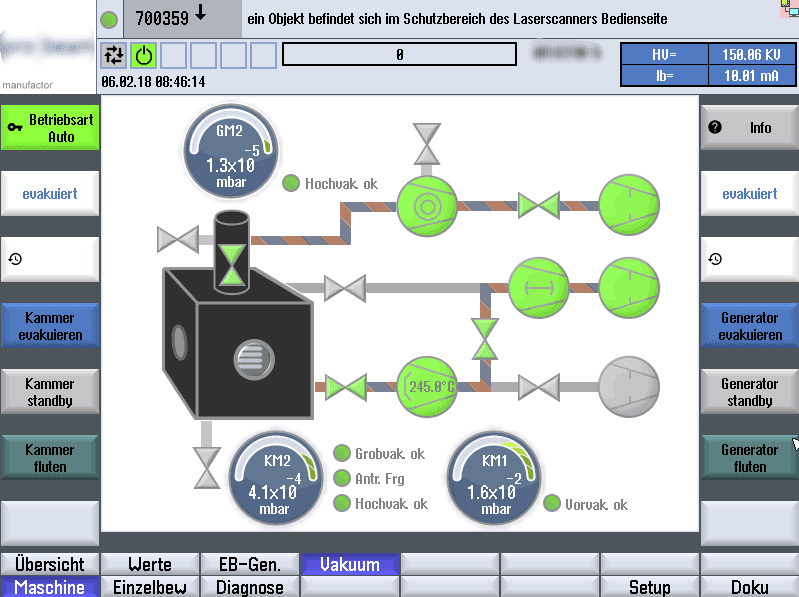
Task: Switch to the EB-Gen. tab
Action: 250,565
